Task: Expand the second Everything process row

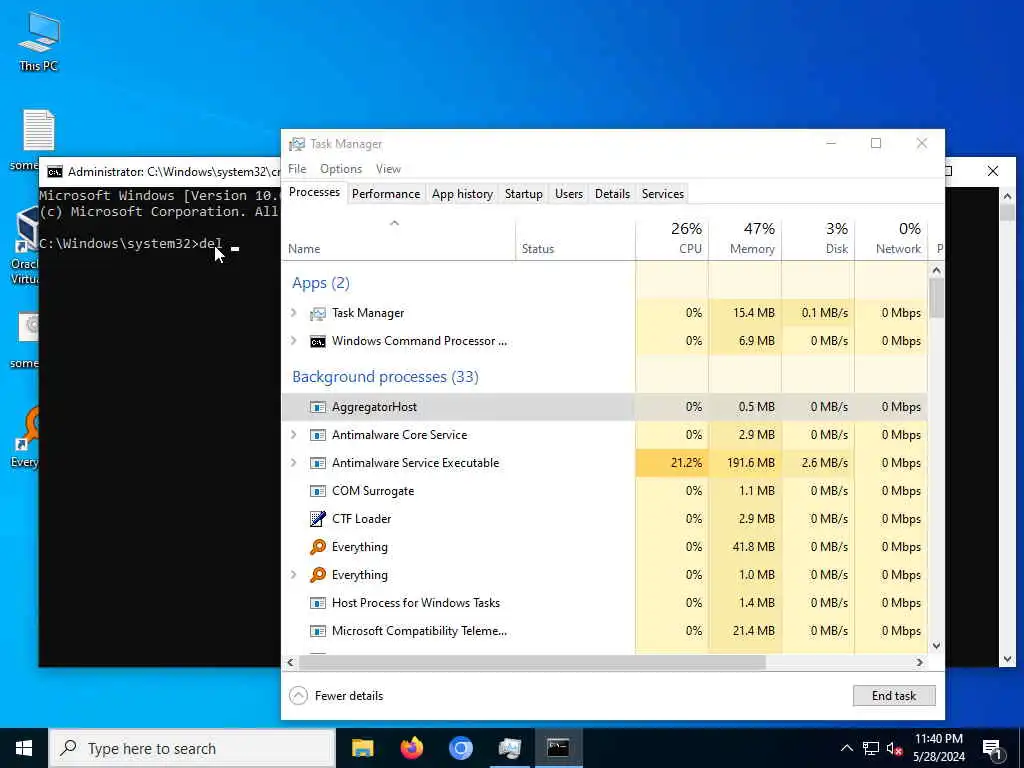Action: pyautogui.click(x=294, y=575)
